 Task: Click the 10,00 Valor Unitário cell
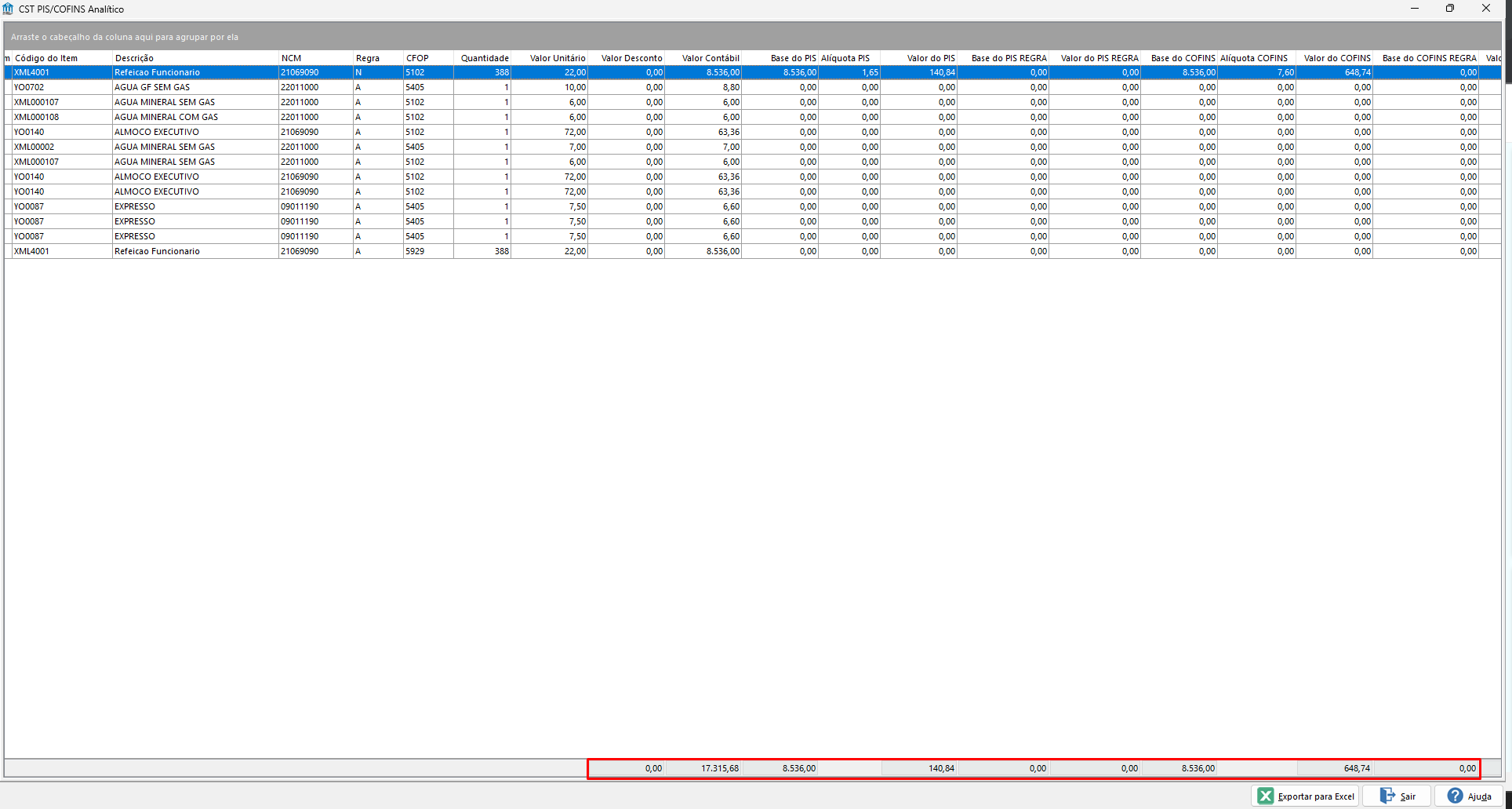[x=550, y=87]
